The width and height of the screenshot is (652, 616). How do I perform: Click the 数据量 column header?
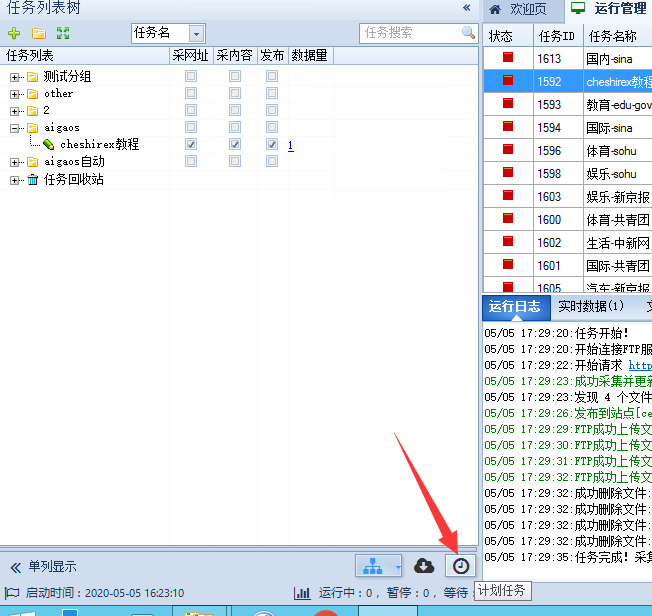310,55
